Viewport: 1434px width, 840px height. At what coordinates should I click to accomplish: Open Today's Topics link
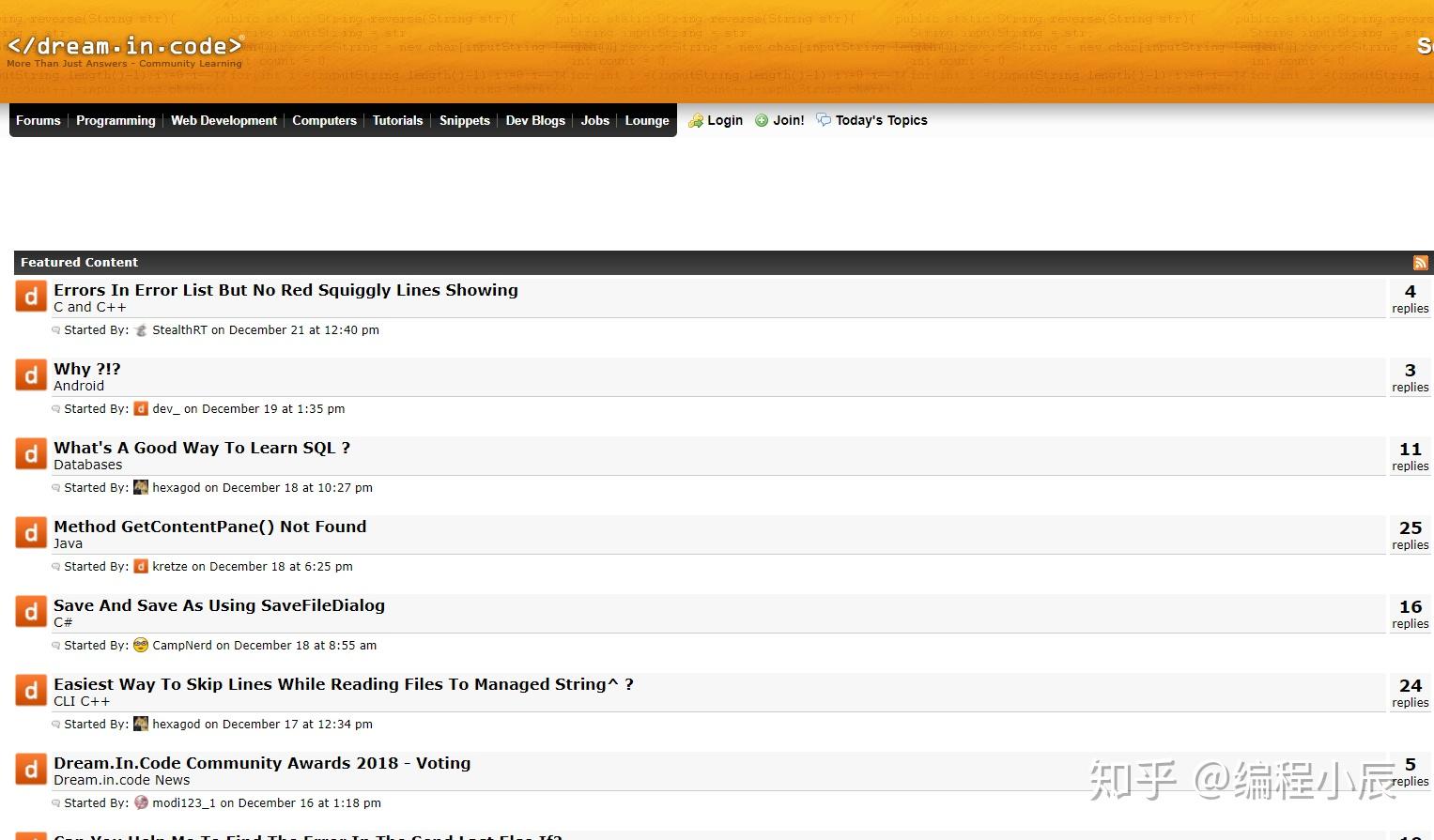click(882, 120)
